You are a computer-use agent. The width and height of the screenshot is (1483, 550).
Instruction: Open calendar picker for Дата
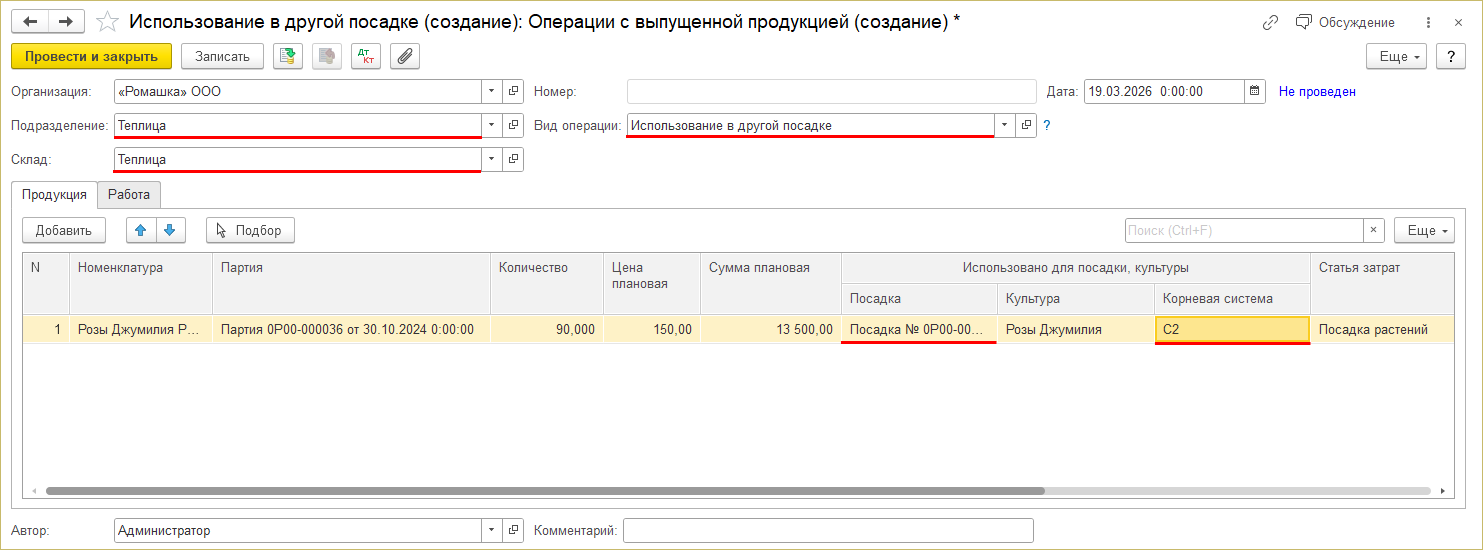pos(1255,92)
